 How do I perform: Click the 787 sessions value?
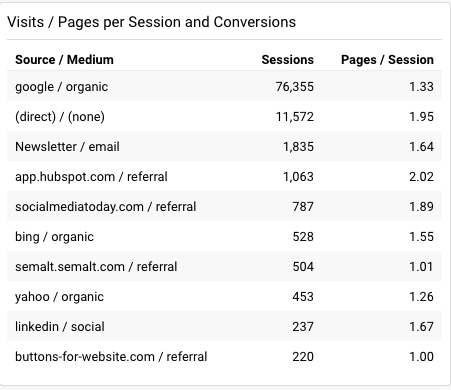(x=303, y=207)
